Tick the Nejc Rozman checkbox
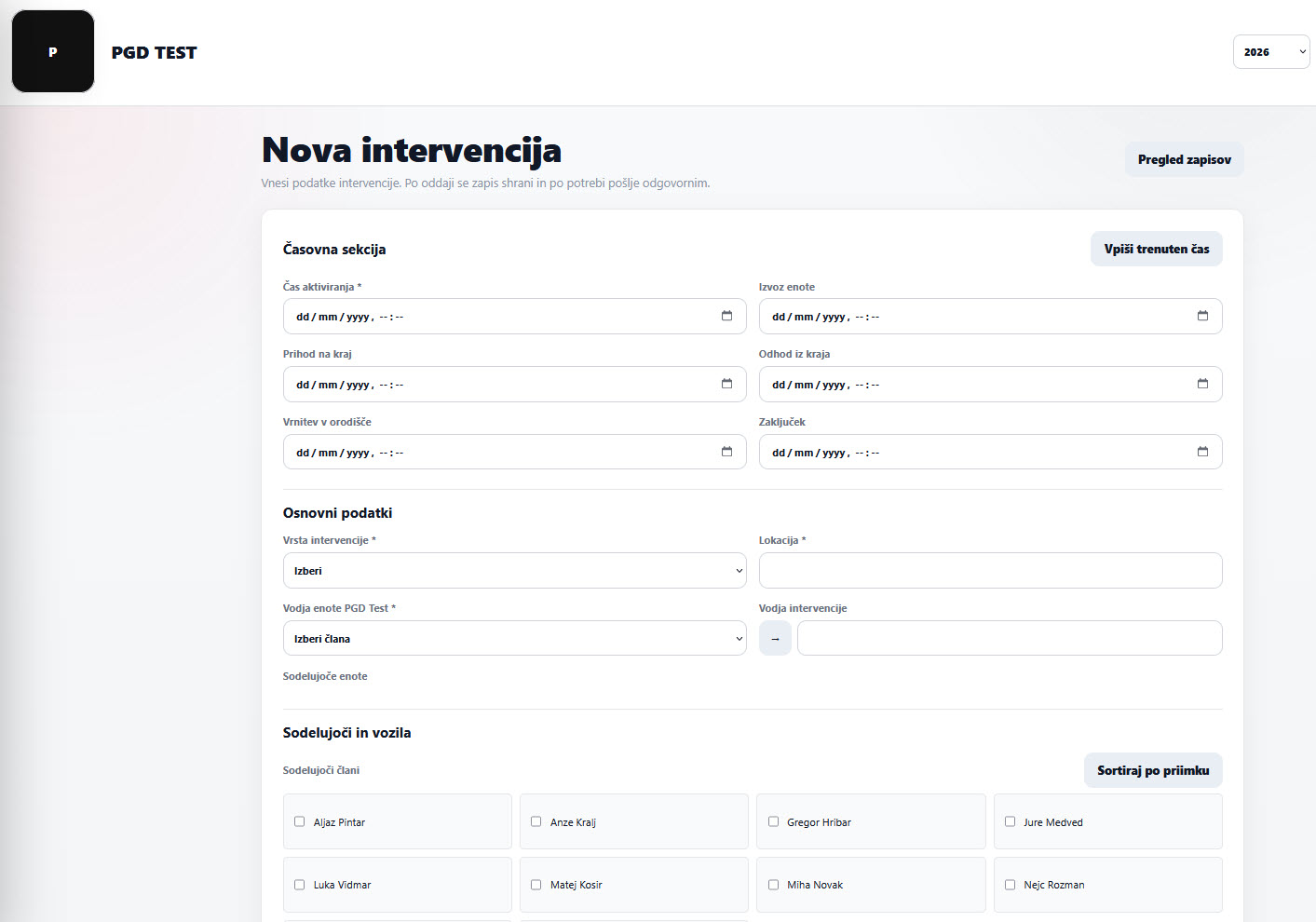This screenshot has width=1316, height=922. 1010,885
